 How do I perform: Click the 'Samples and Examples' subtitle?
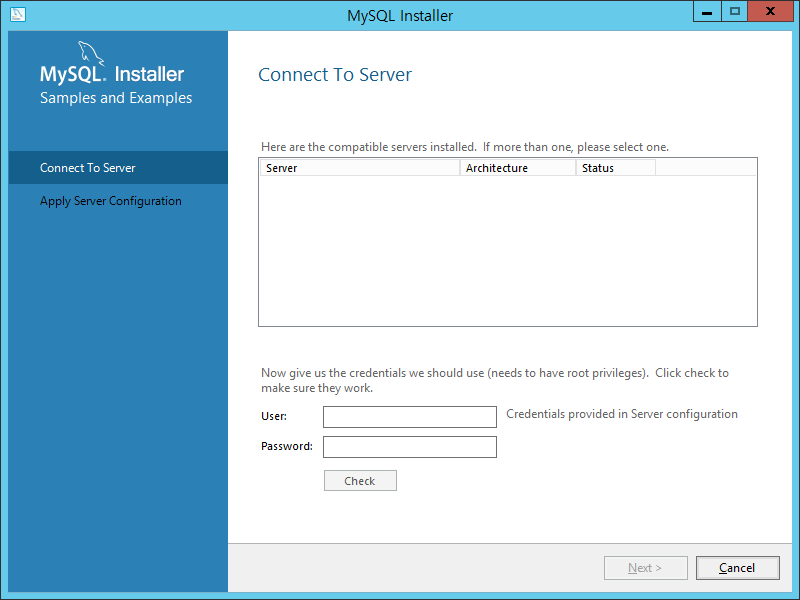coord(116,97)
